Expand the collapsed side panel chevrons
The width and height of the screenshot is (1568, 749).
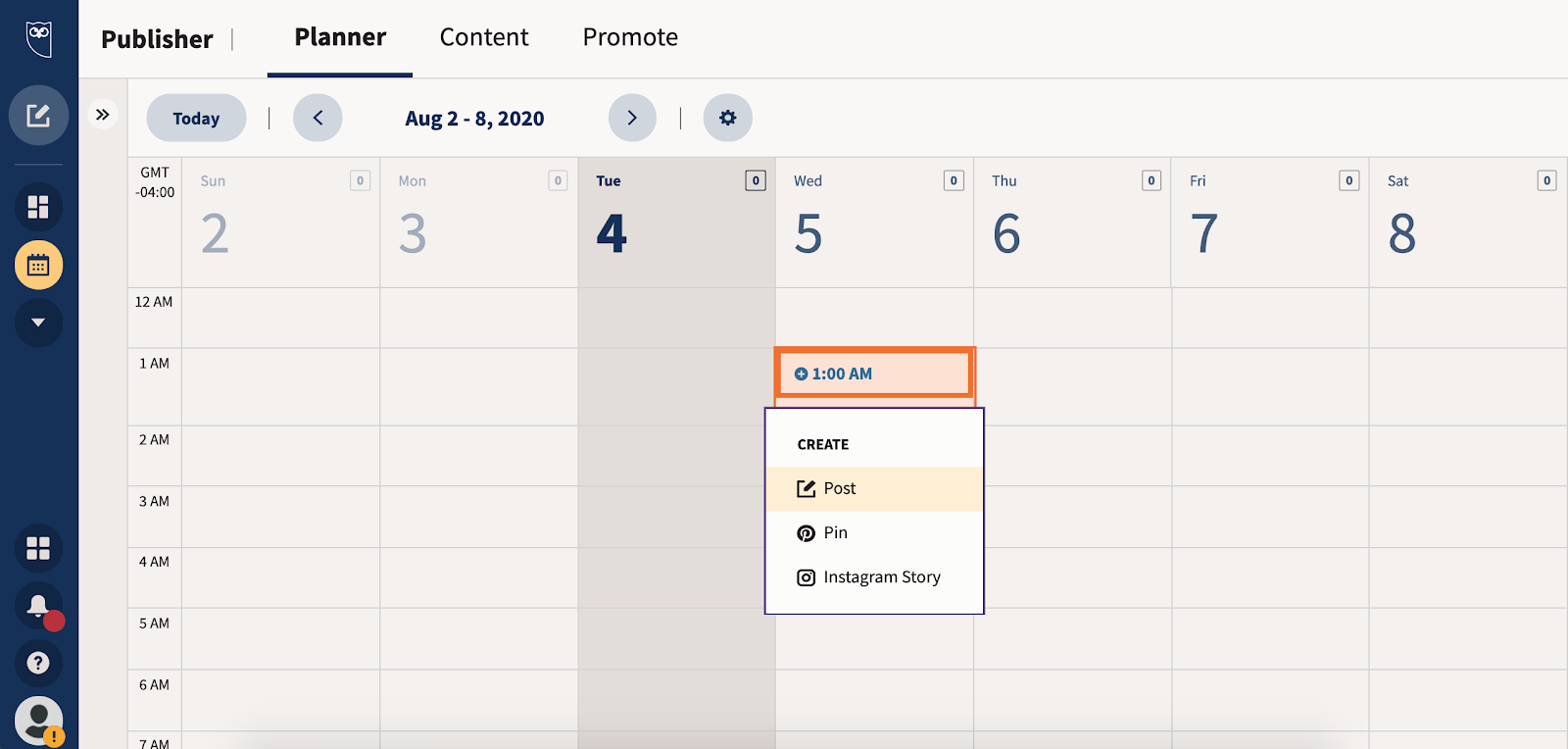pyautogui.click(x=102, y=115)
